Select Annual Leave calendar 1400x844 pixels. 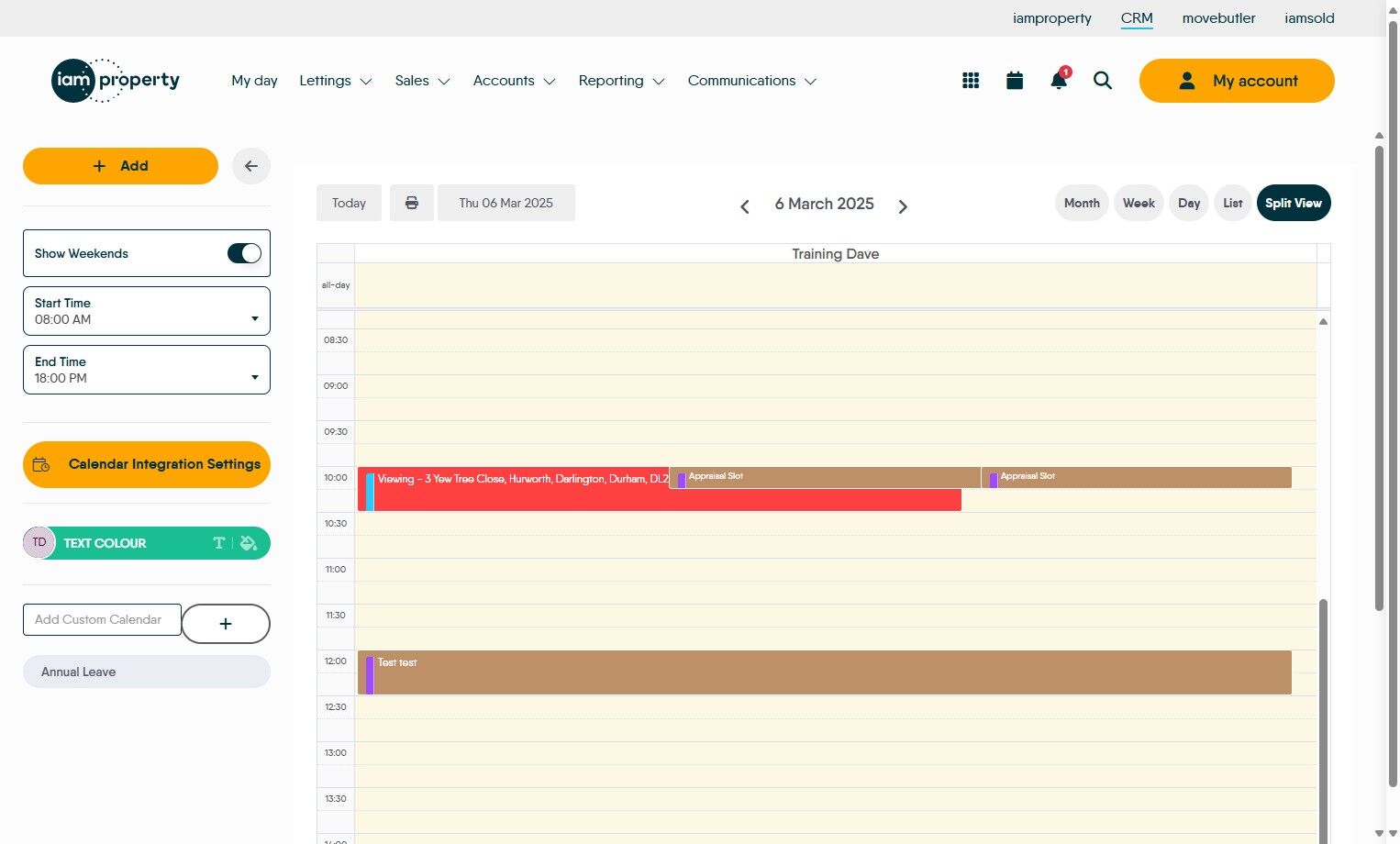click(147, 672)
